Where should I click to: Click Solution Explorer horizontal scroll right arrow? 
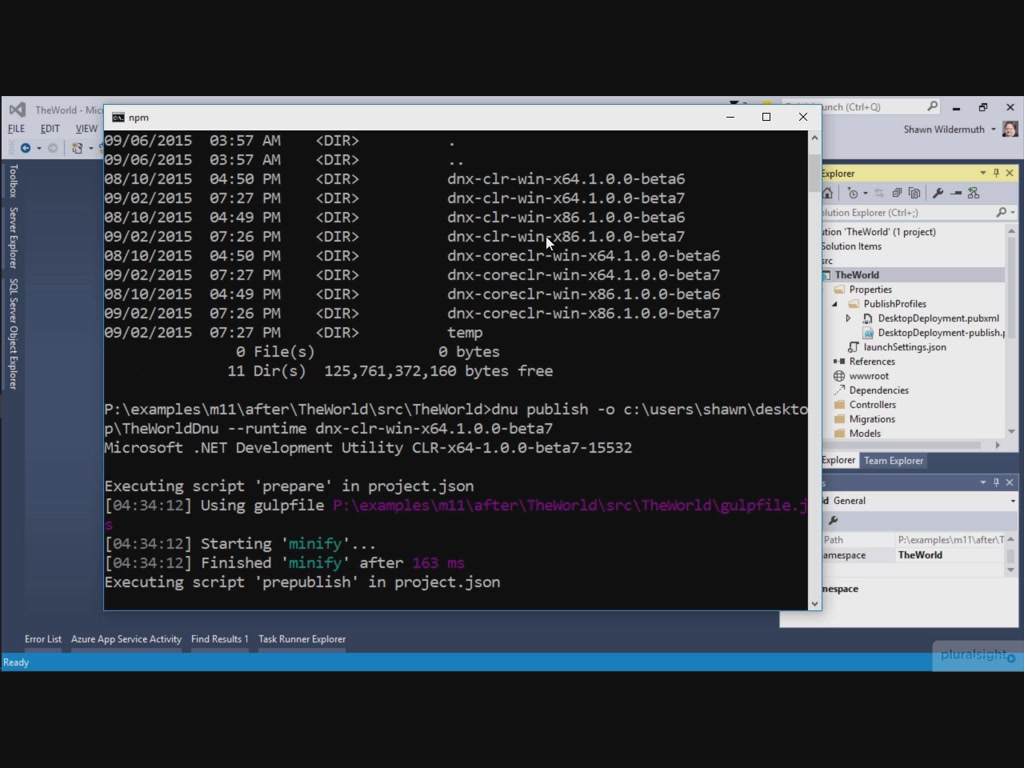[998, 445]
